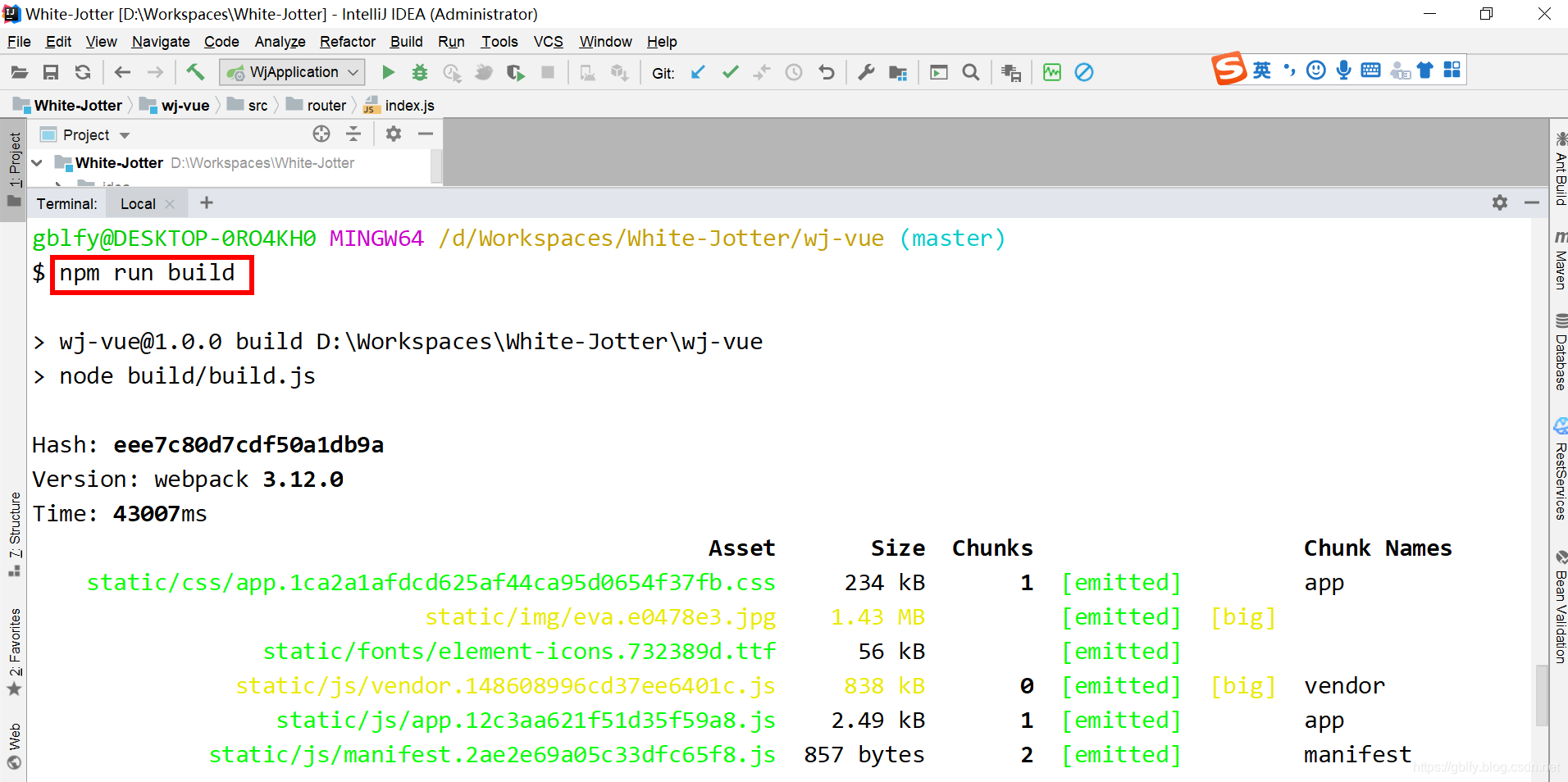Click the Sogou microphone voice input icon
1568x782 pixels.
pyautogui.click(x=1343, y=70)
